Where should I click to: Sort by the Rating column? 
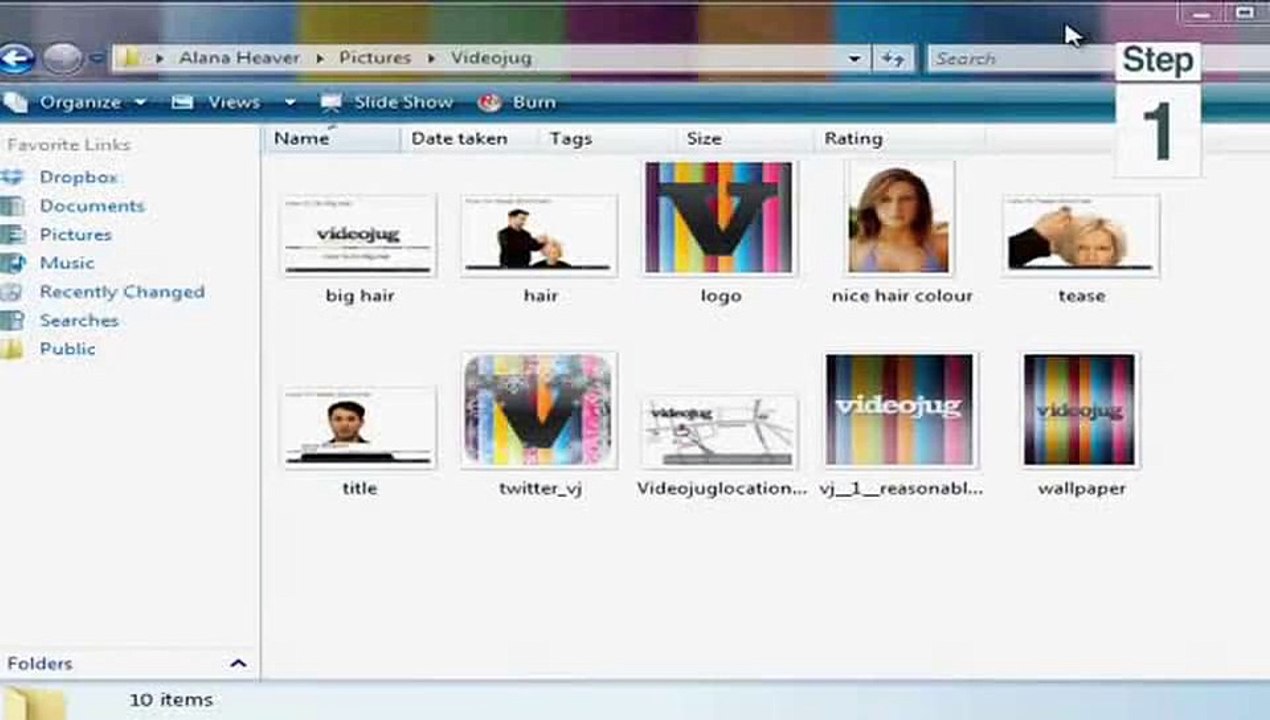coord(853,139)
